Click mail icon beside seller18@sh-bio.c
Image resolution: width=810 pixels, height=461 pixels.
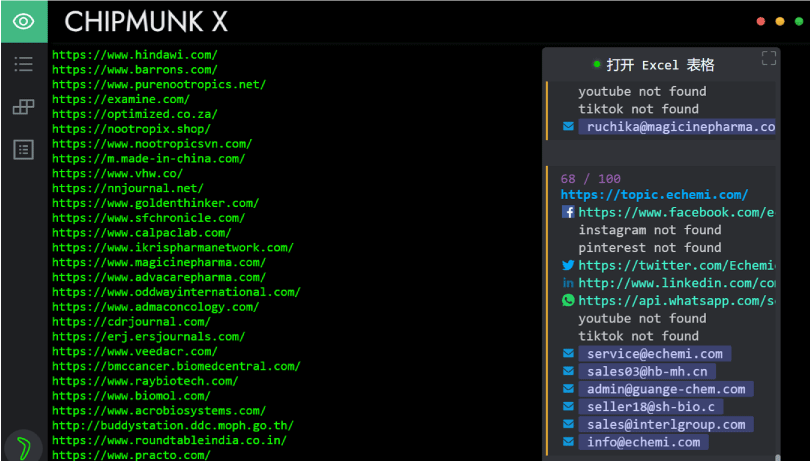568,407
